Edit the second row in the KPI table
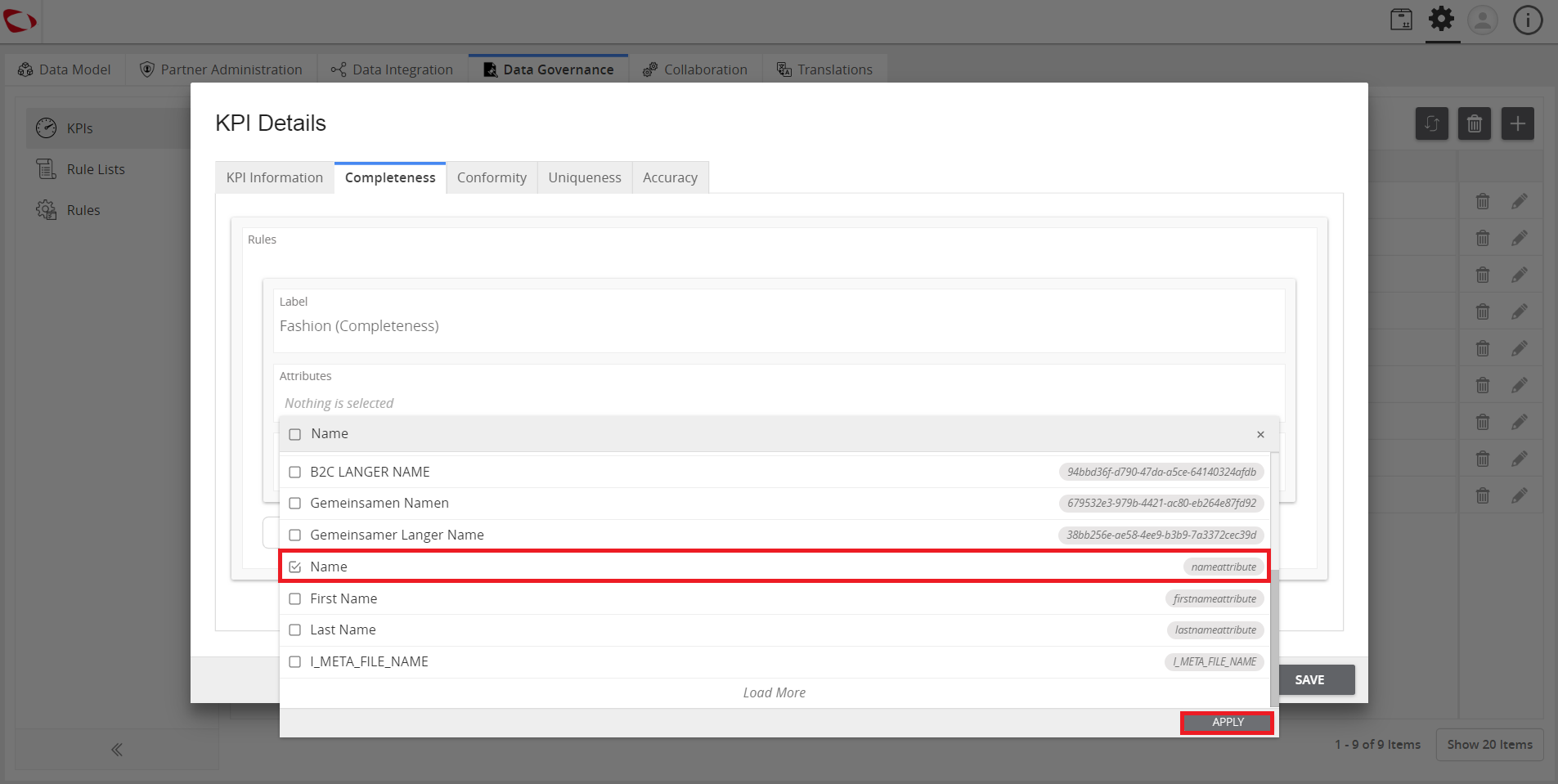 1520,238
